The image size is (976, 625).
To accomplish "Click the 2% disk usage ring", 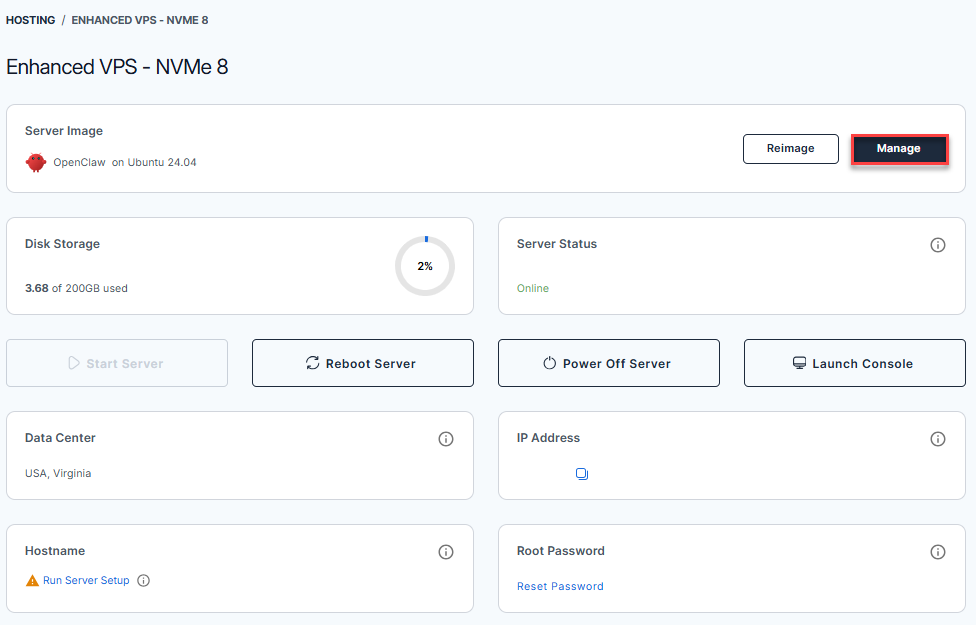I will pyautogui.click(x=425, y=266).
